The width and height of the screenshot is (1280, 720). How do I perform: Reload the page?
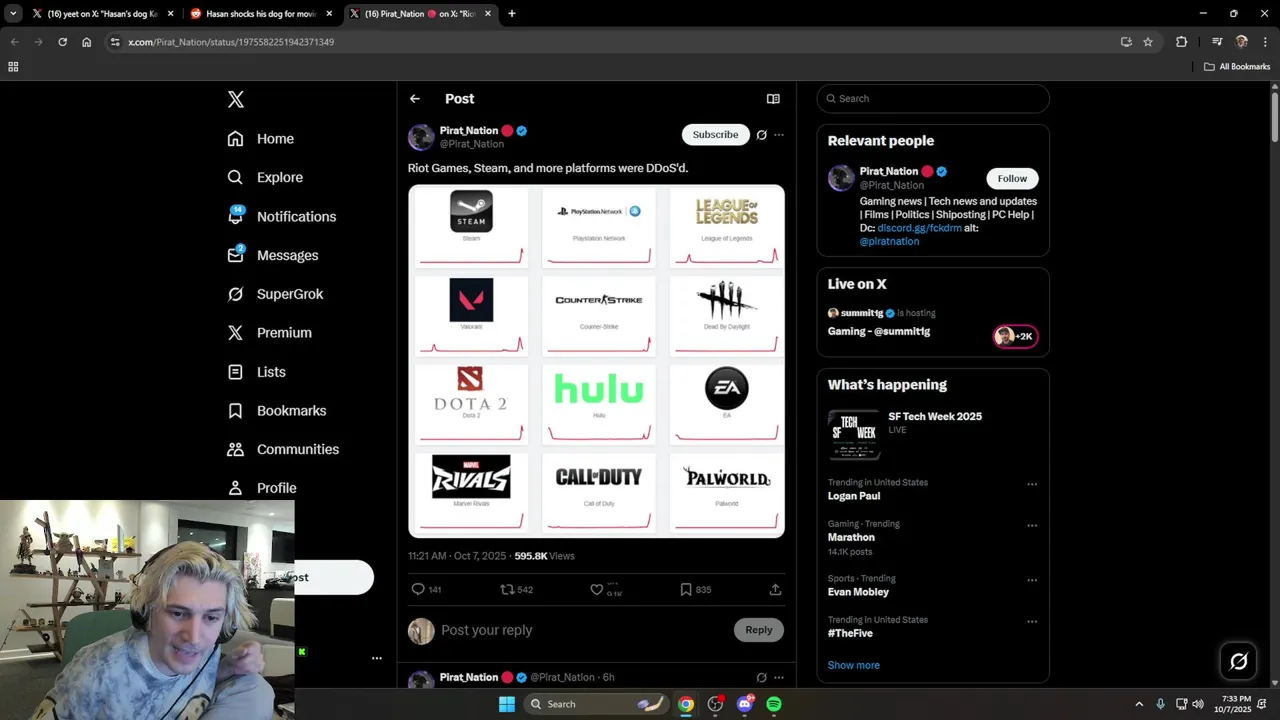click(x=62, y=42)
